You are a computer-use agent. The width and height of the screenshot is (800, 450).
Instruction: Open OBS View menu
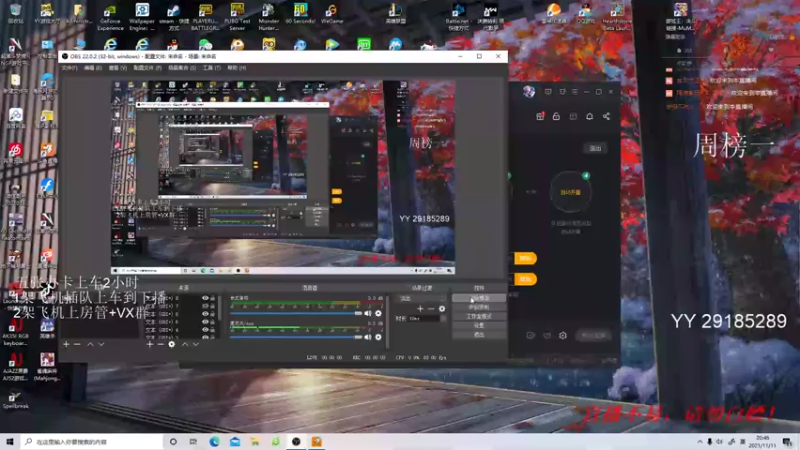[x=117, y=68]
